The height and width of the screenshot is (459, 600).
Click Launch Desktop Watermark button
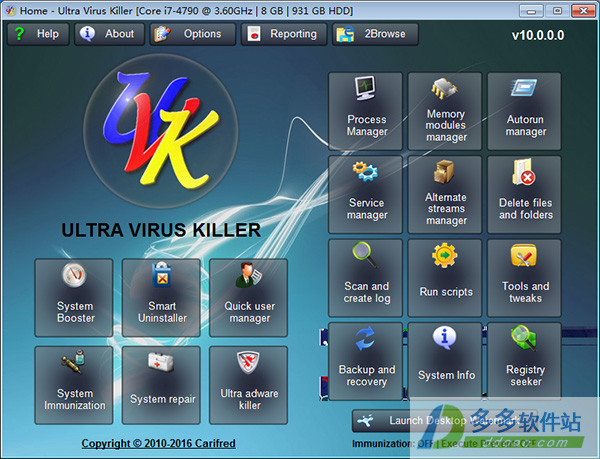click(x=445, y=421)
